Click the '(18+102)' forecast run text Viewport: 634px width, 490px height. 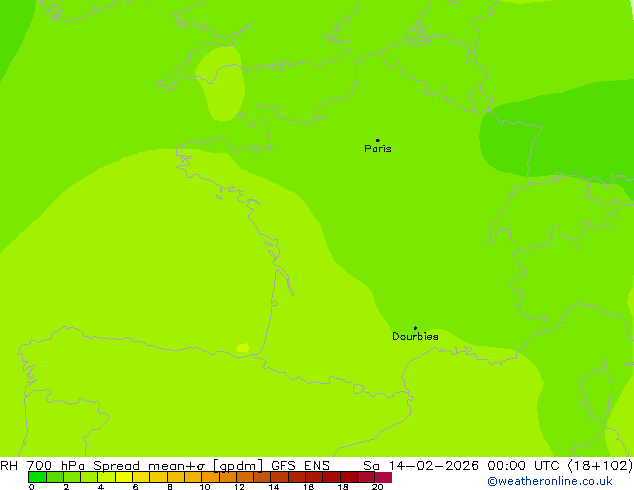tap(600, 466)
